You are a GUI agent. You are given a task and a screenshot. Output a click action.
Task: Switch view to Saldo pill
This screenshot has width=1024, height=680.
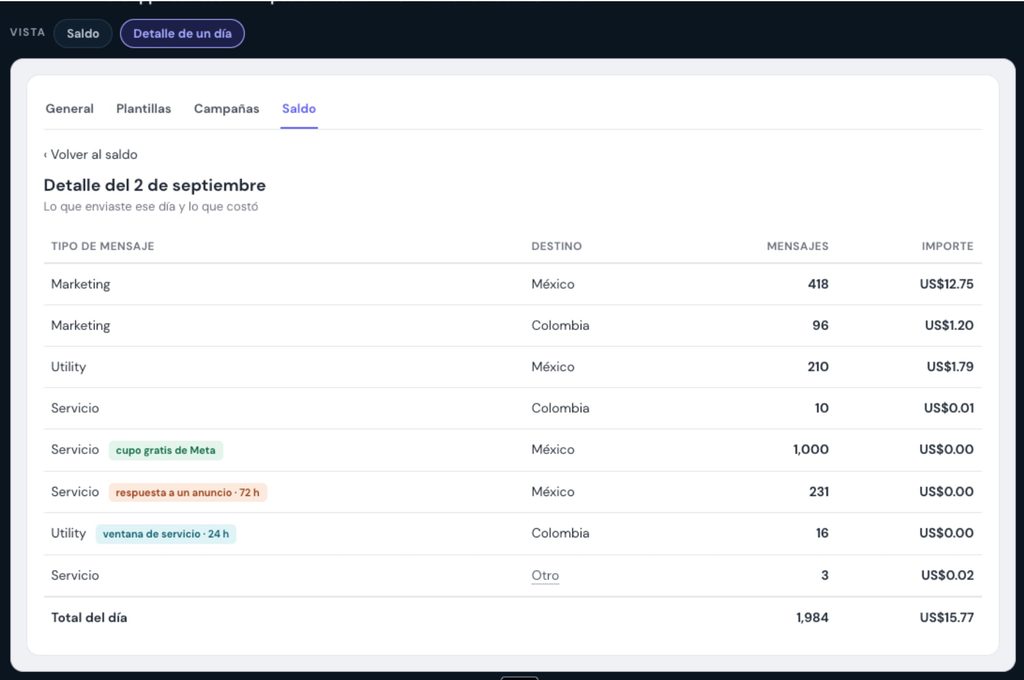click(x=83, y=33)
